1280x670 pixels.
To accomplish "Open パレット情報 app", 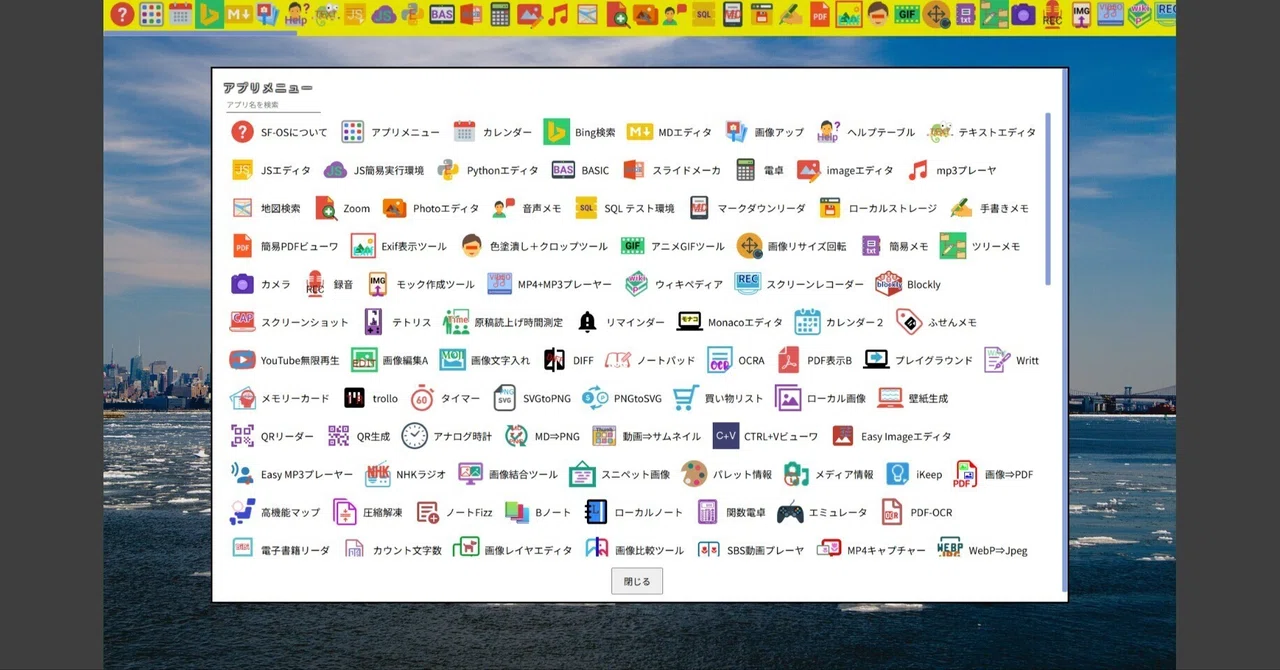I will point(726,474).
